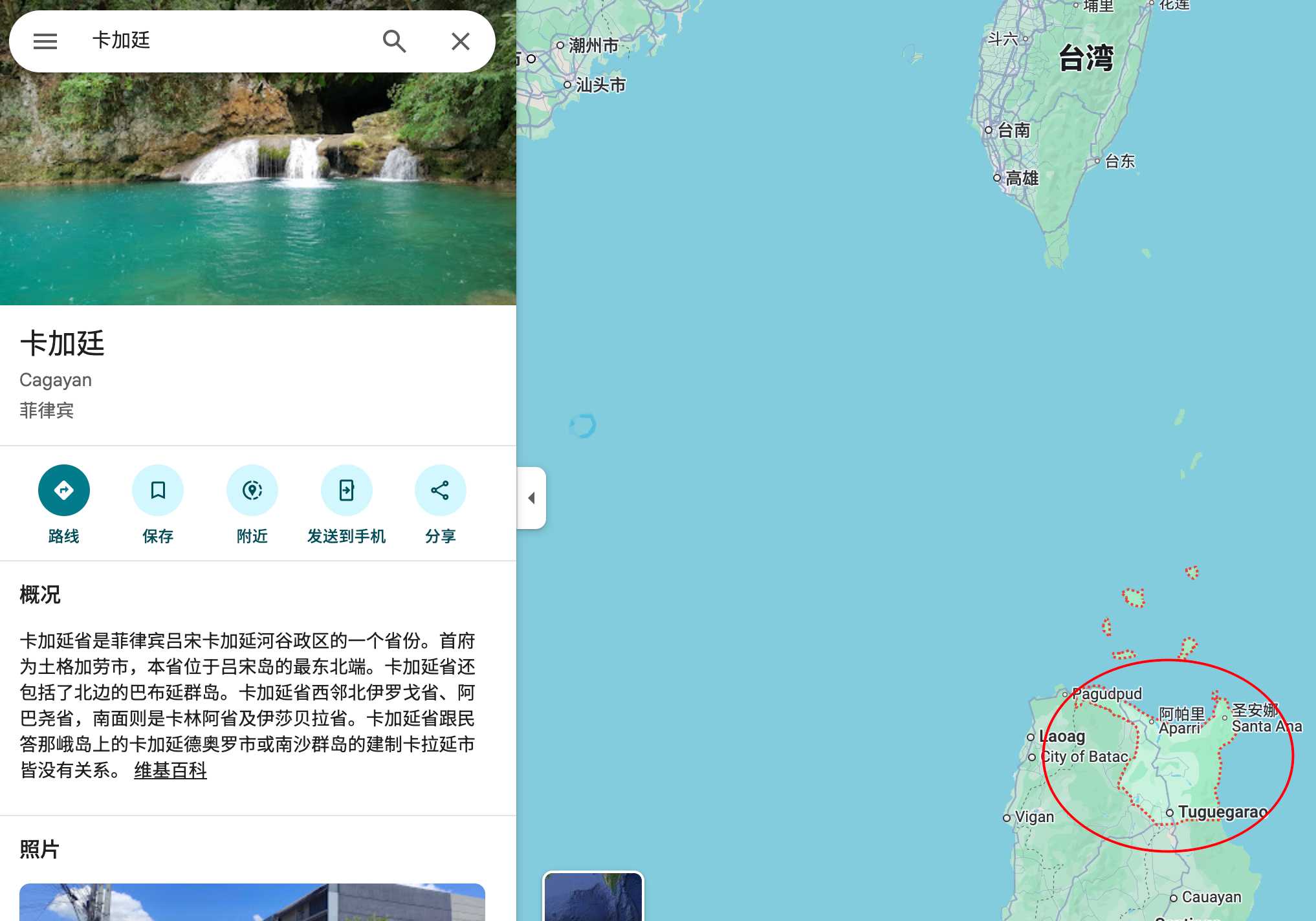Click the 台湾 label on map
This screenshot has width=1316, height=921.
pyautogui.click(x=1086, y=58)
